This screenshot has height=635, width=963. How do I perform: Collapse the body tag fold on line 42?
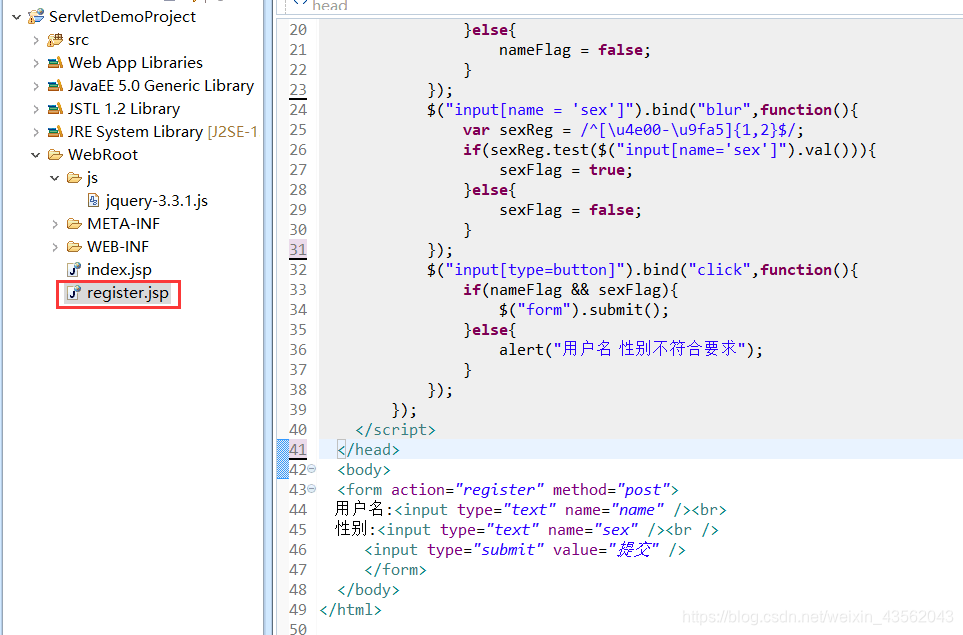[312, 469]
